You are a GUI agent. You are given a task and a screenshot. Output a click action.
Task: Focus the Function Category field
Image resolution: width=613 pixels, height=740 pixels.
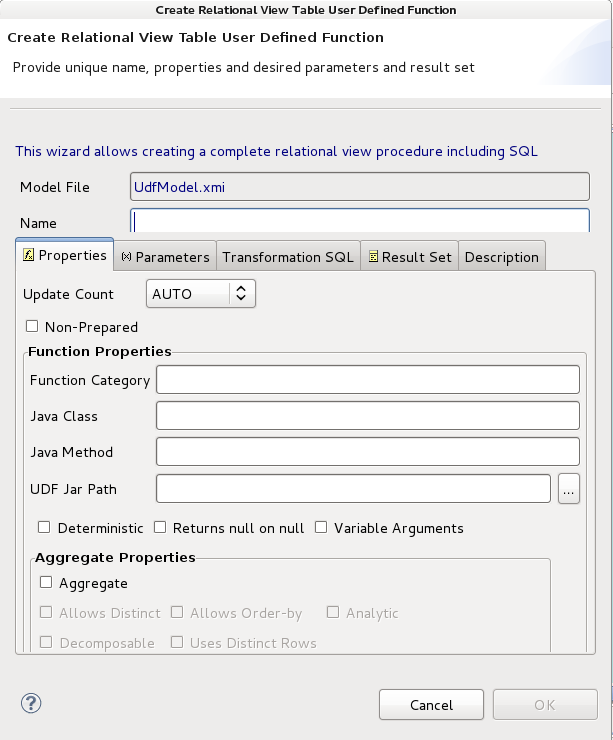pyautogui.click(x=368, y=380)
